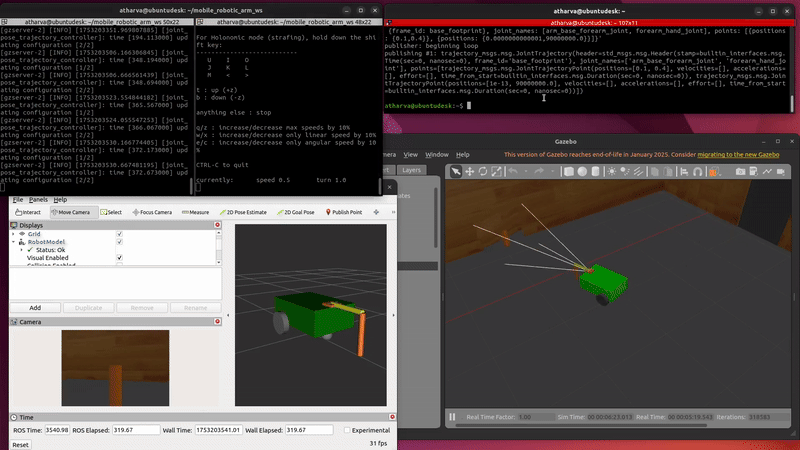Close the Displays panel
Image resolution: width=800 pixels, height=450 pixels.
tap(217, 225)
